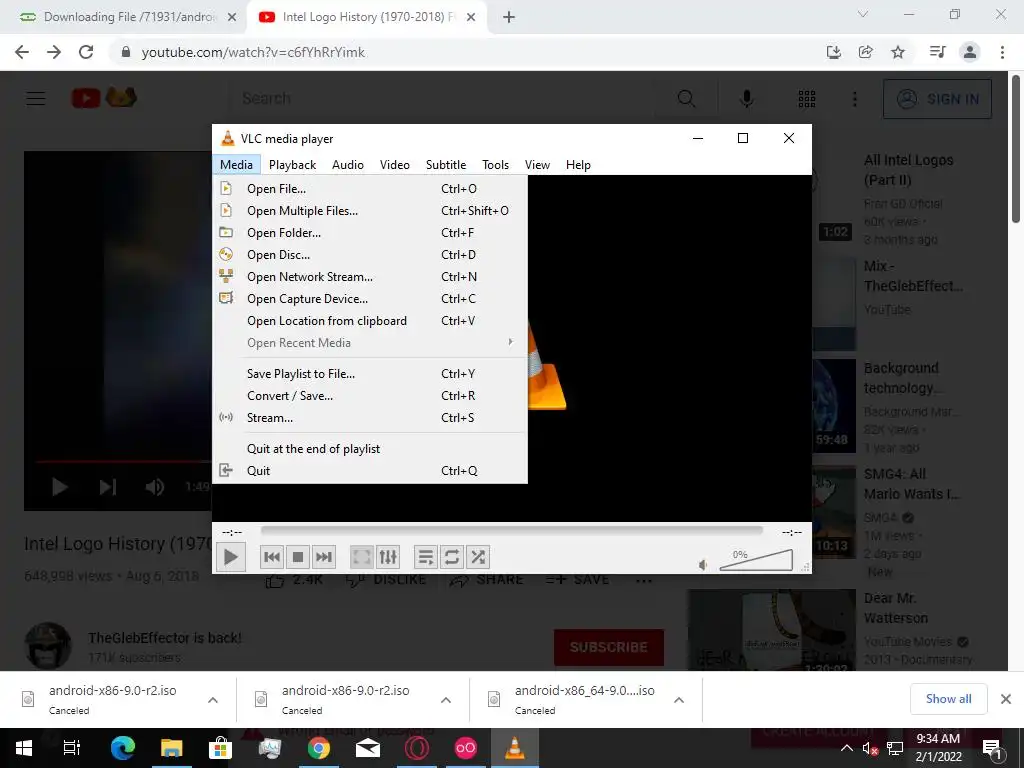Bookmark this page with star icon
Viewport: 1024px width, 768px height.
[x=898, y=52]
